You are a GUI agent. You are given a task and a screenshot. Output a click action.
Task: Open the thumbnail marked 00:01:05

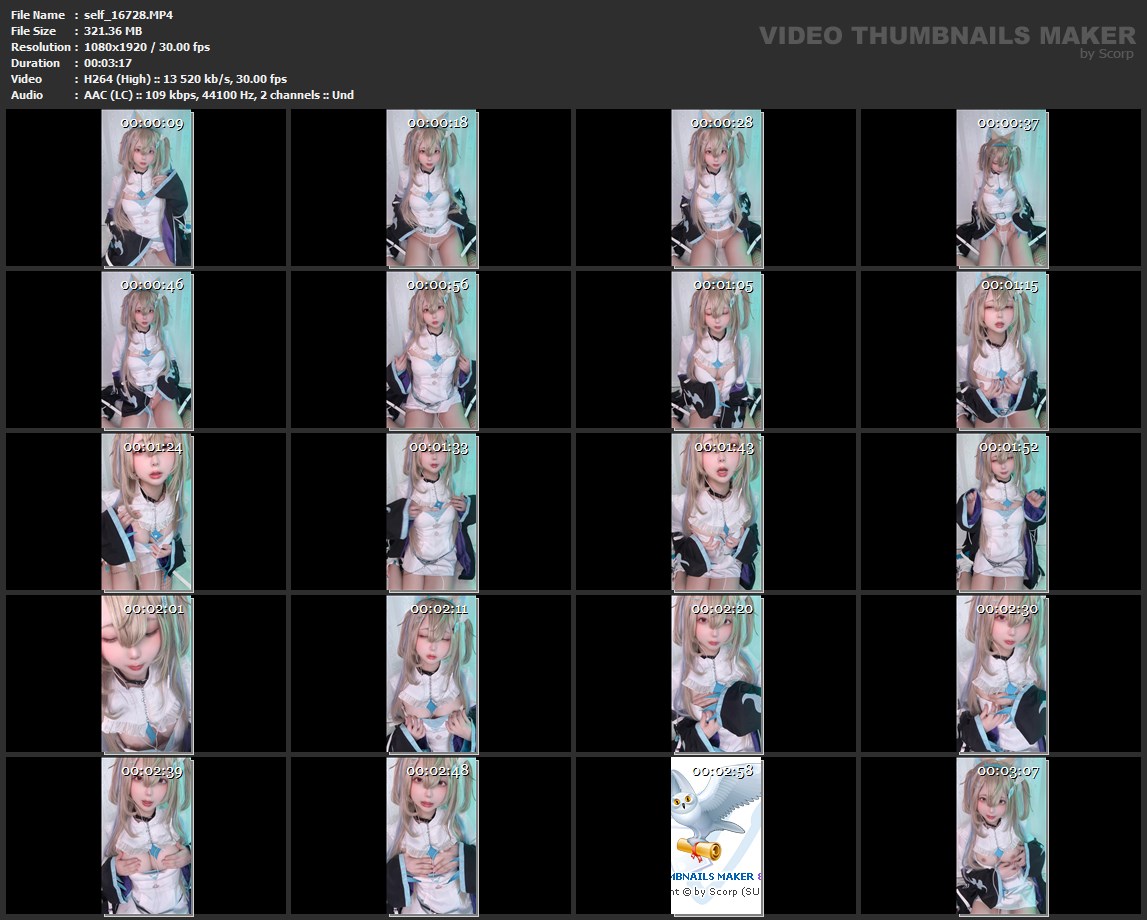716,350
